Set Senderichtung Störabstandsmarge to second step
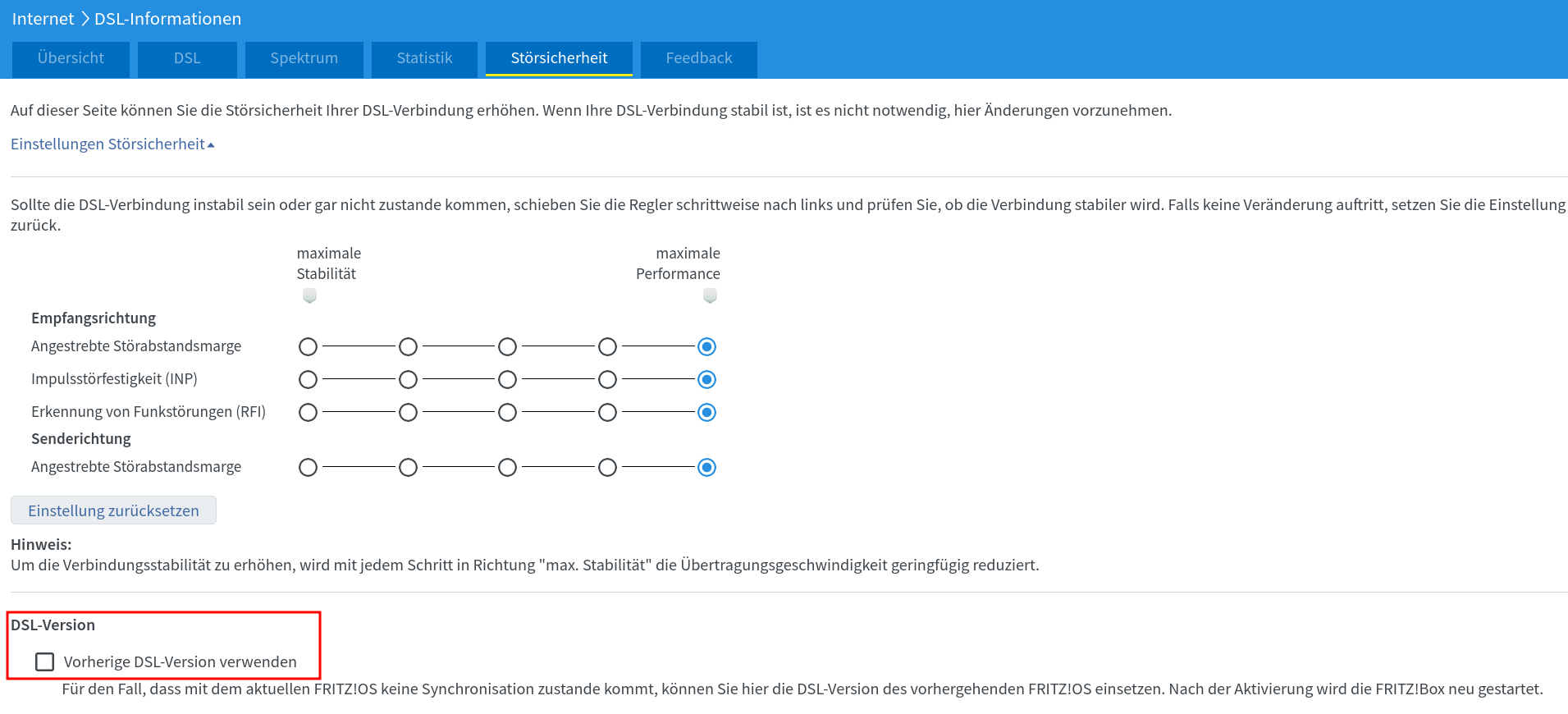This screenshot has width=1568, height=714. pos(408,468)
